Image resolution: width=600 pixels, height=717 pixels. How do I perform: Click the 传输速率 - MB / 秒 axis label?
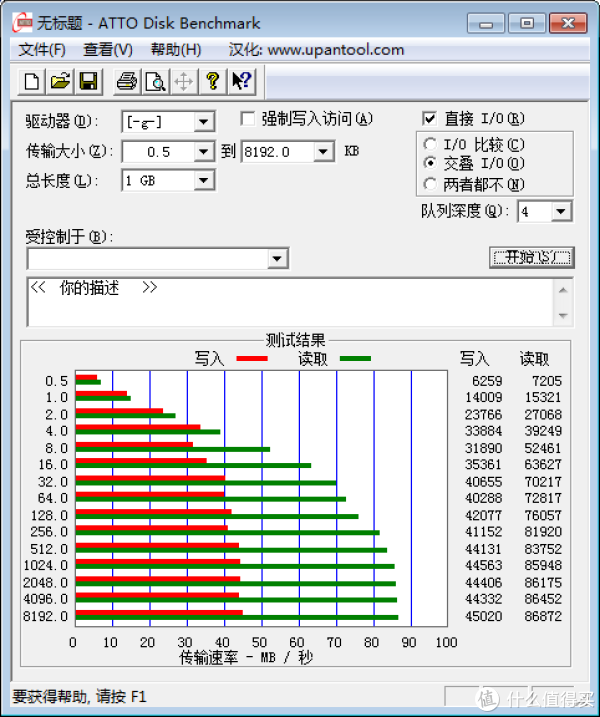pos(246,658)
